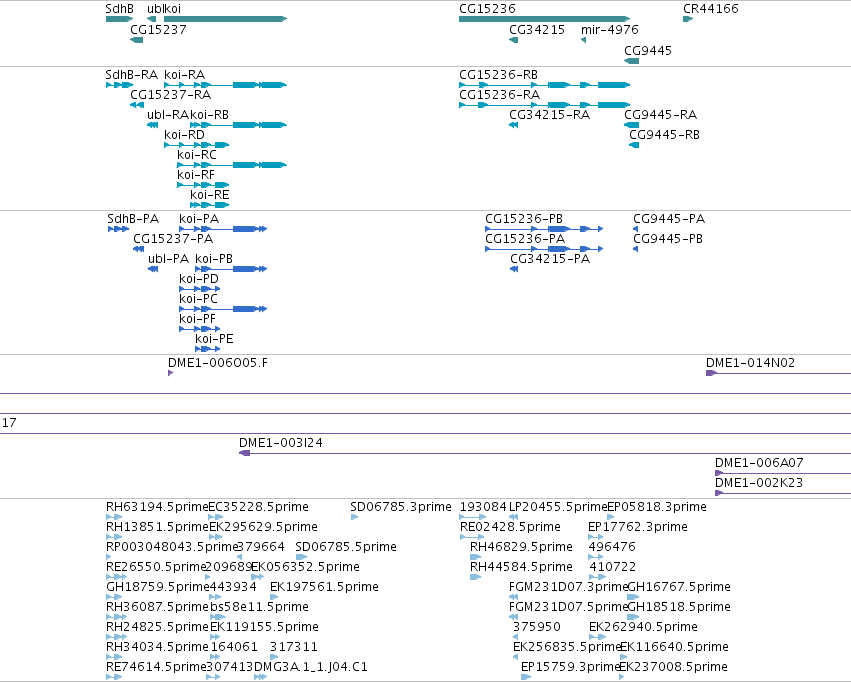
Task: Click the 375950 EST label
Action: pos(537,627)
